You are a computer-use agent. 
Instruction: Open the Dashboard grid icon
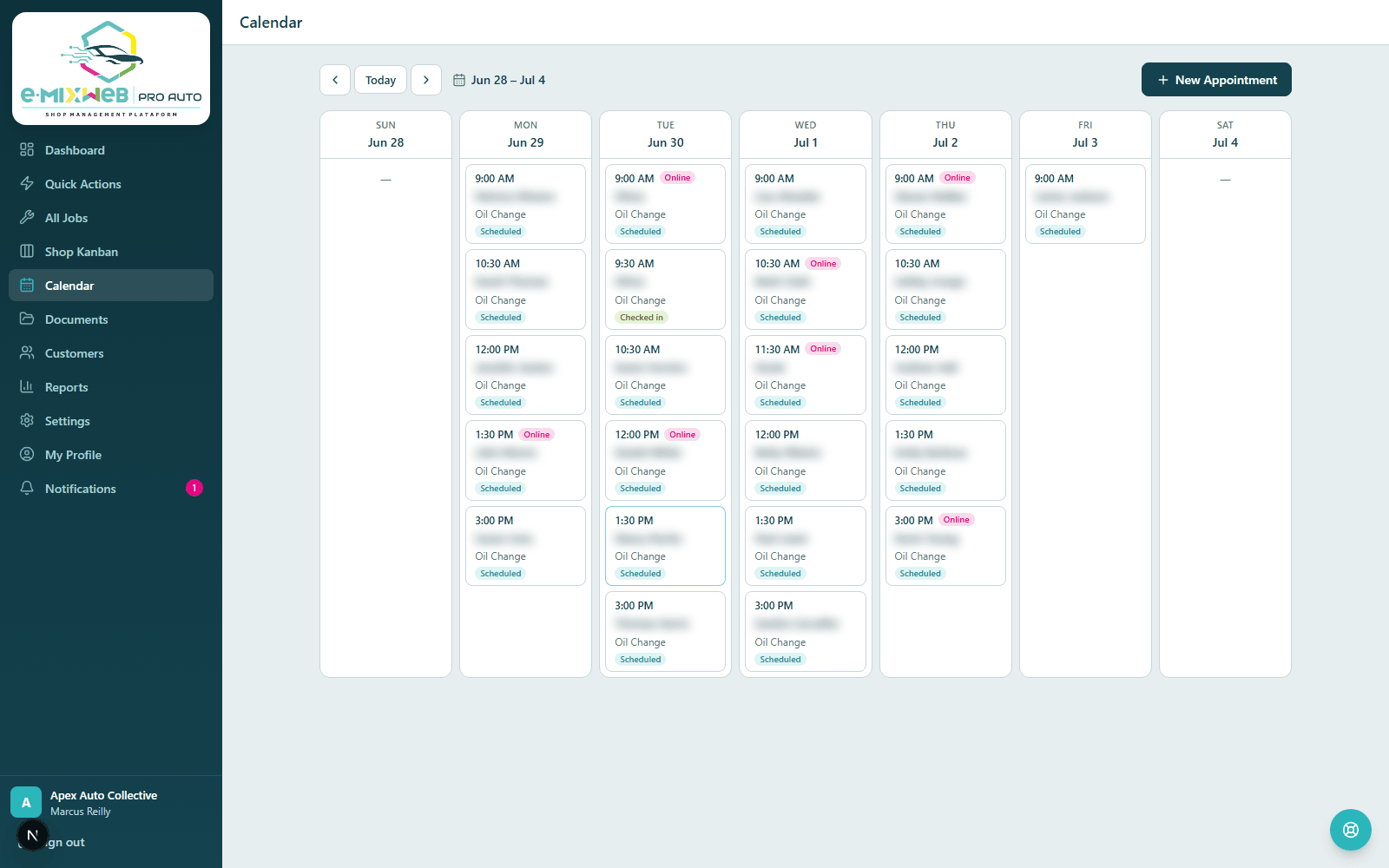click(x=27, y=150)
